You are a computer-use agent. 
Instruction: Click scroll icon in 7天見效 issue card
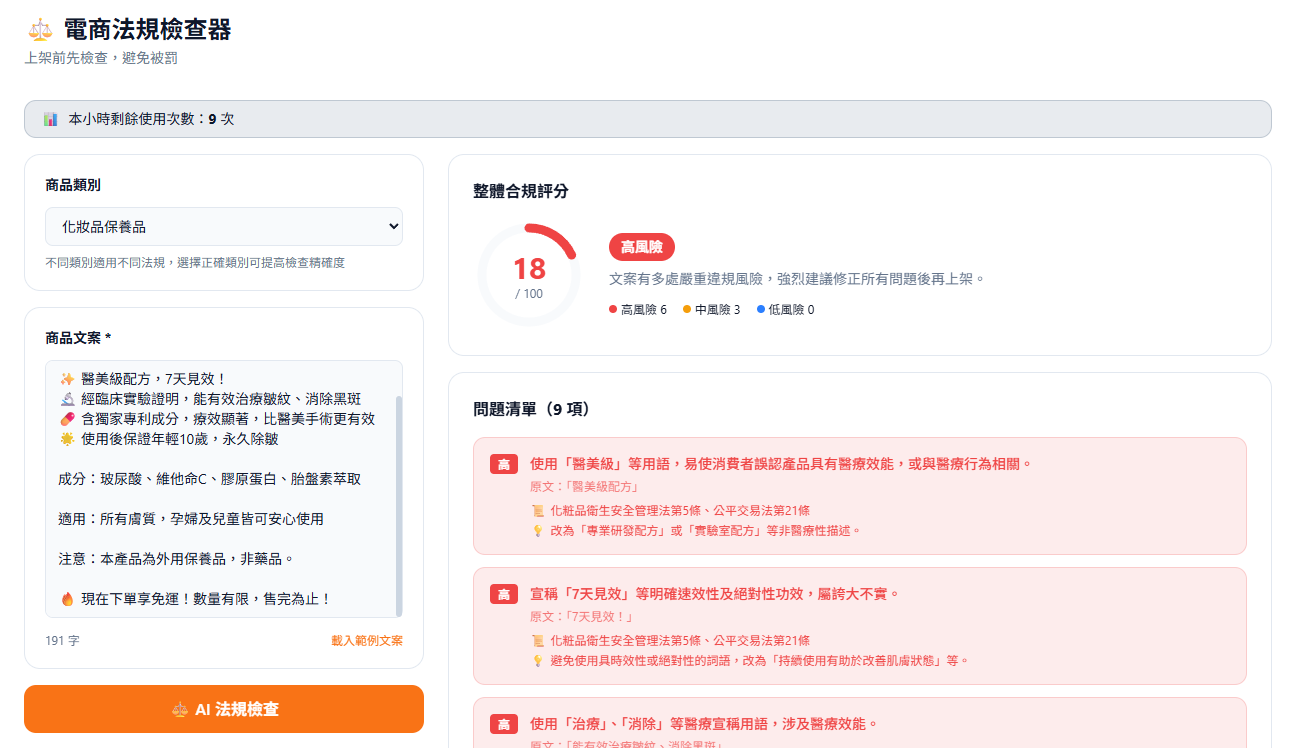pyautogui.click(x=537, y=641)
